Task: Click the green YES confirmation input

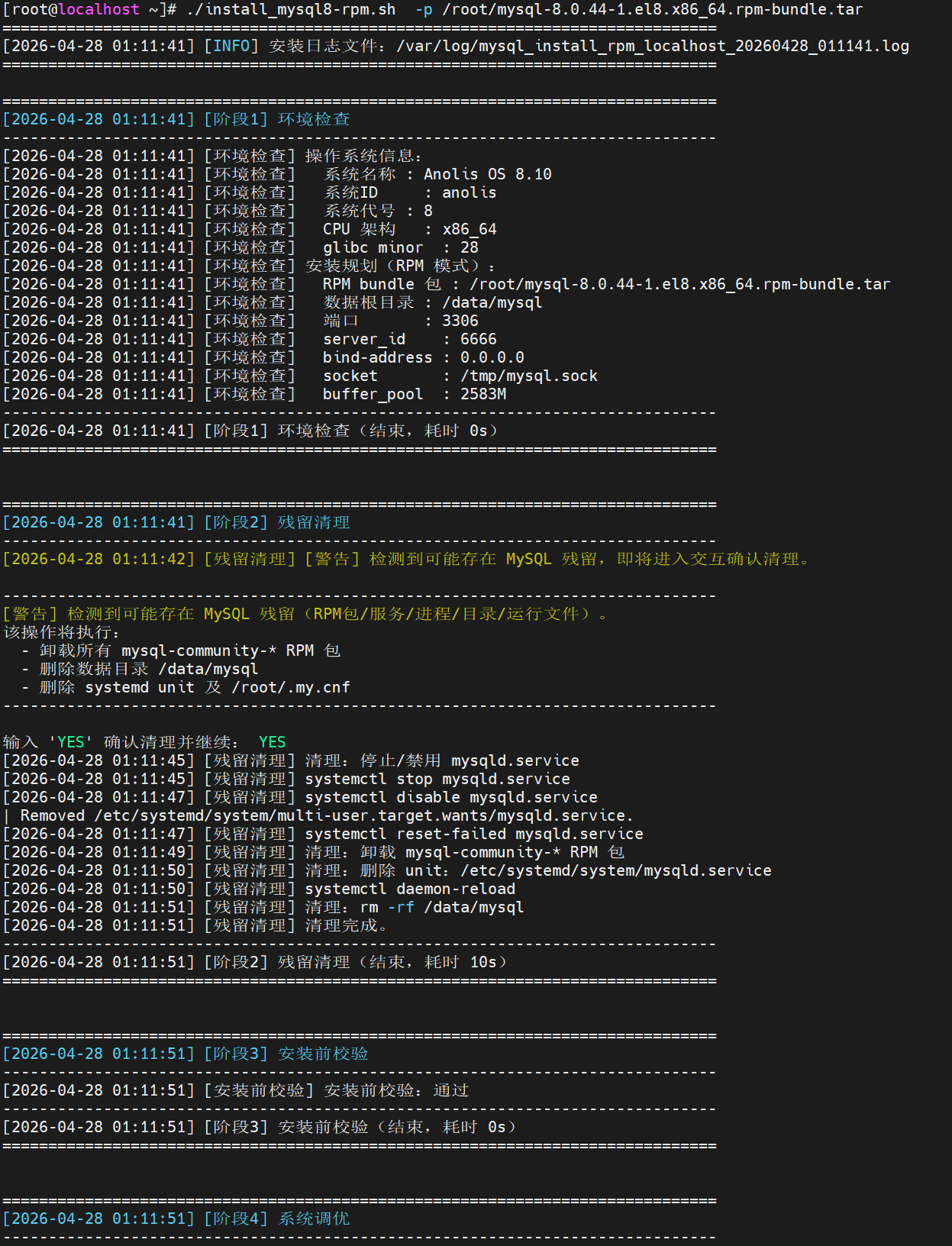Action: (273, 742)
